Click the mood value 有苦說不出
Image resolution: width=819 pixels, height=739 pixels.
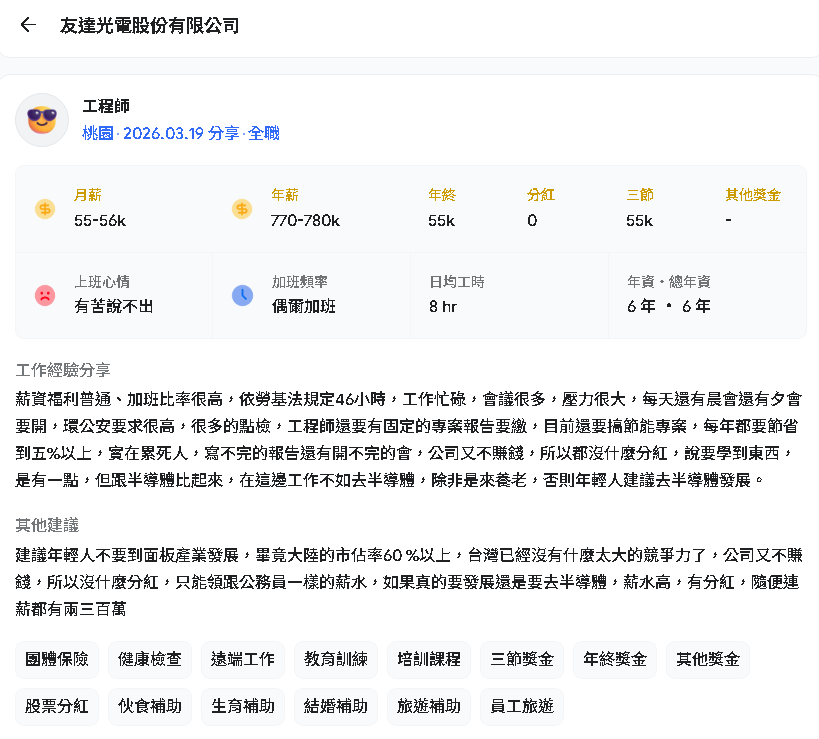[113, 307]
